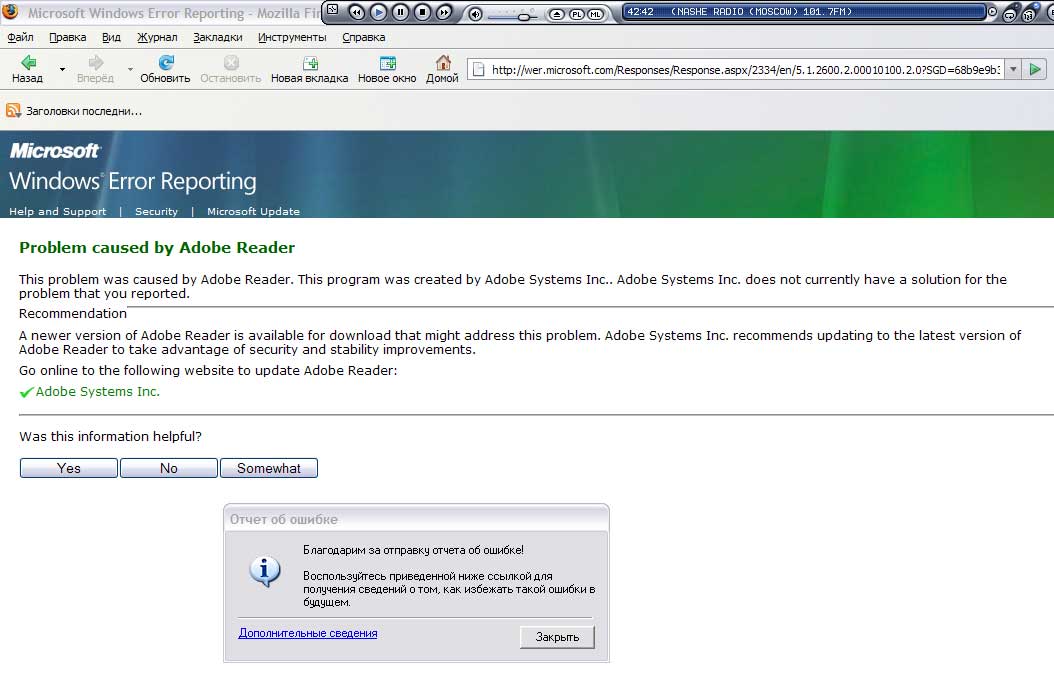The height and width of the screenshot is (690, 1054).
Task: Click the Winamp song title display
Action: click(803, 11)
